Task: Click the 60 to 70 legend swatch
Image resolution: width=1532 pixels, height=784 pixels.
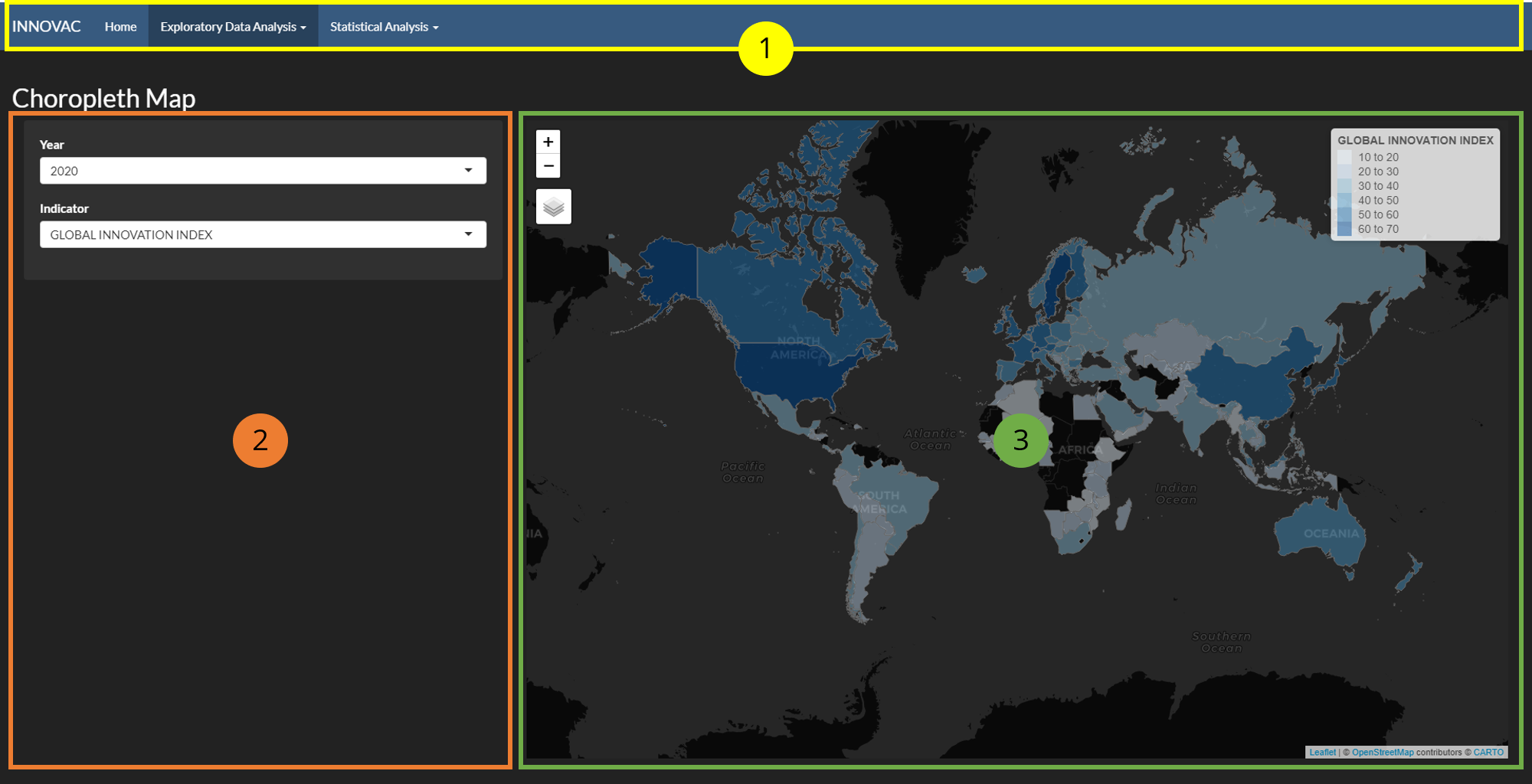Action: (x=1344, y=229)
